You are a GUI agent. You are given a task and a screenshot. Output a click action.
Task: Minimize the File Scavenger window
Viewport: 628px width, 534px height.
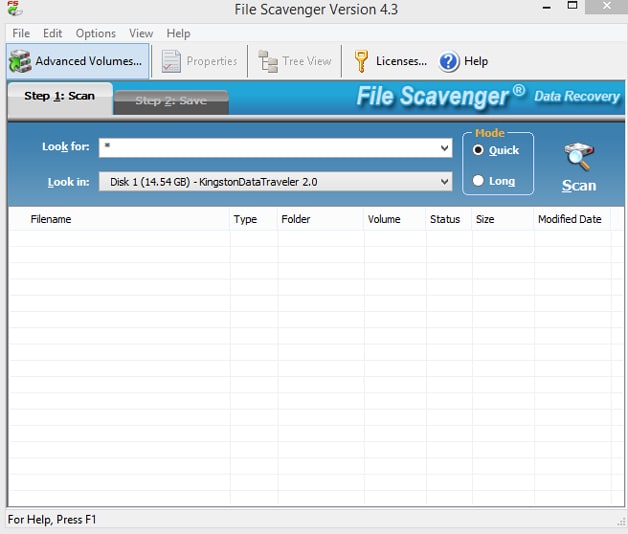(x=547, y=7)
